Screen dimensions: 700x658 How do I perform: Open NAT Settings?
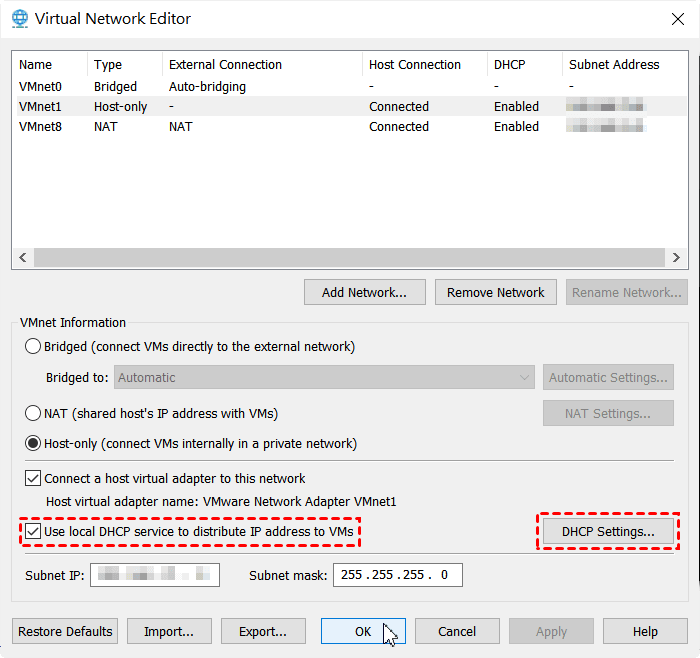click(x=608, y=413)
